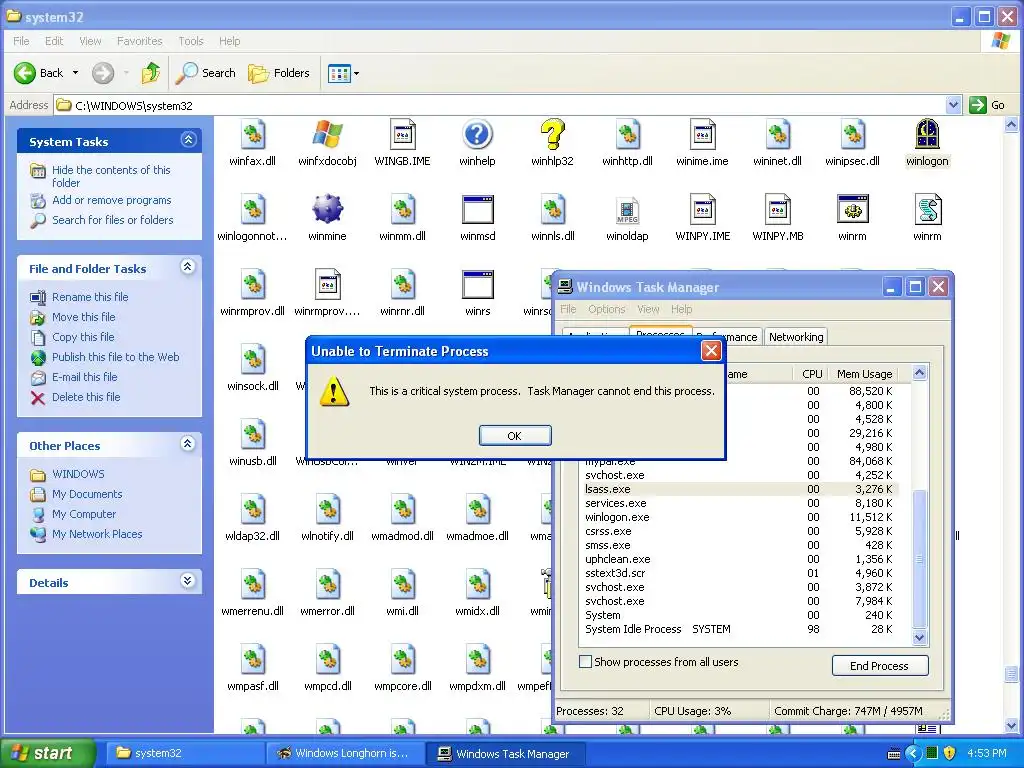The width and height of the screenshot is (1024, 768).
Task: Select the sstext3d.scr process row
Action: [x=741, y=573]
